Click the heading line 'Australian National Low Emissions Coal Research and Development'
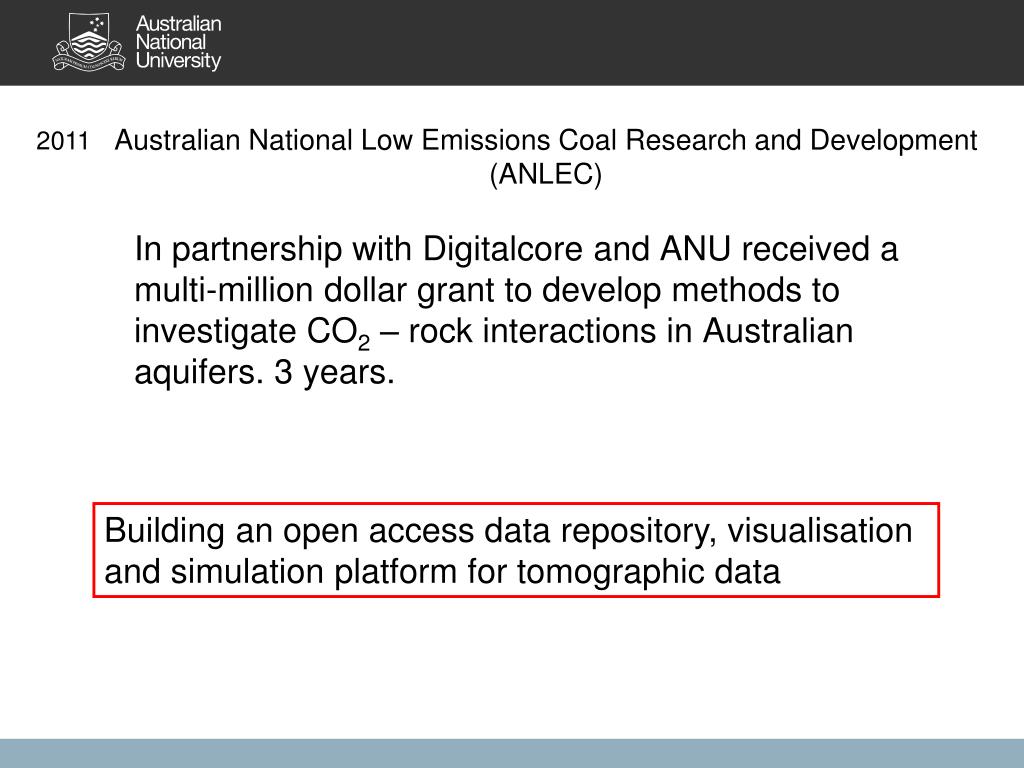The image size is (1024, 768). pos(546,141)
